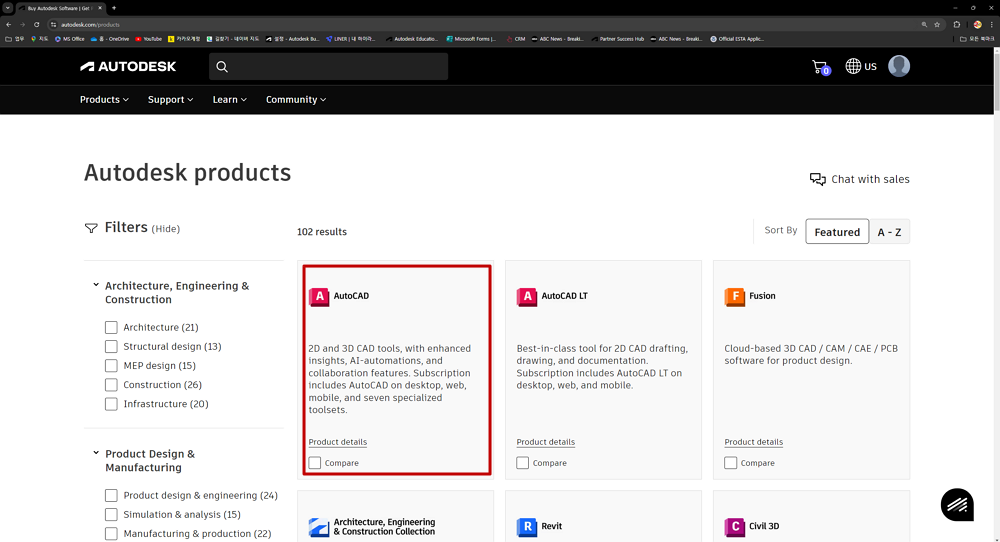Check the MEP design (15) filter
The image size is (1000, 542).
[111, 365]
